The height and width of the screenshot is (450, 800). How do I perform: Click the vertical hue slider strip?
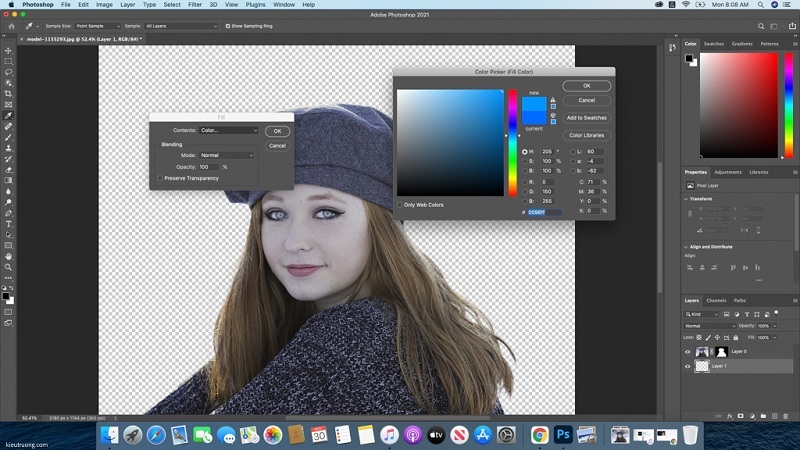coord(512,142)
